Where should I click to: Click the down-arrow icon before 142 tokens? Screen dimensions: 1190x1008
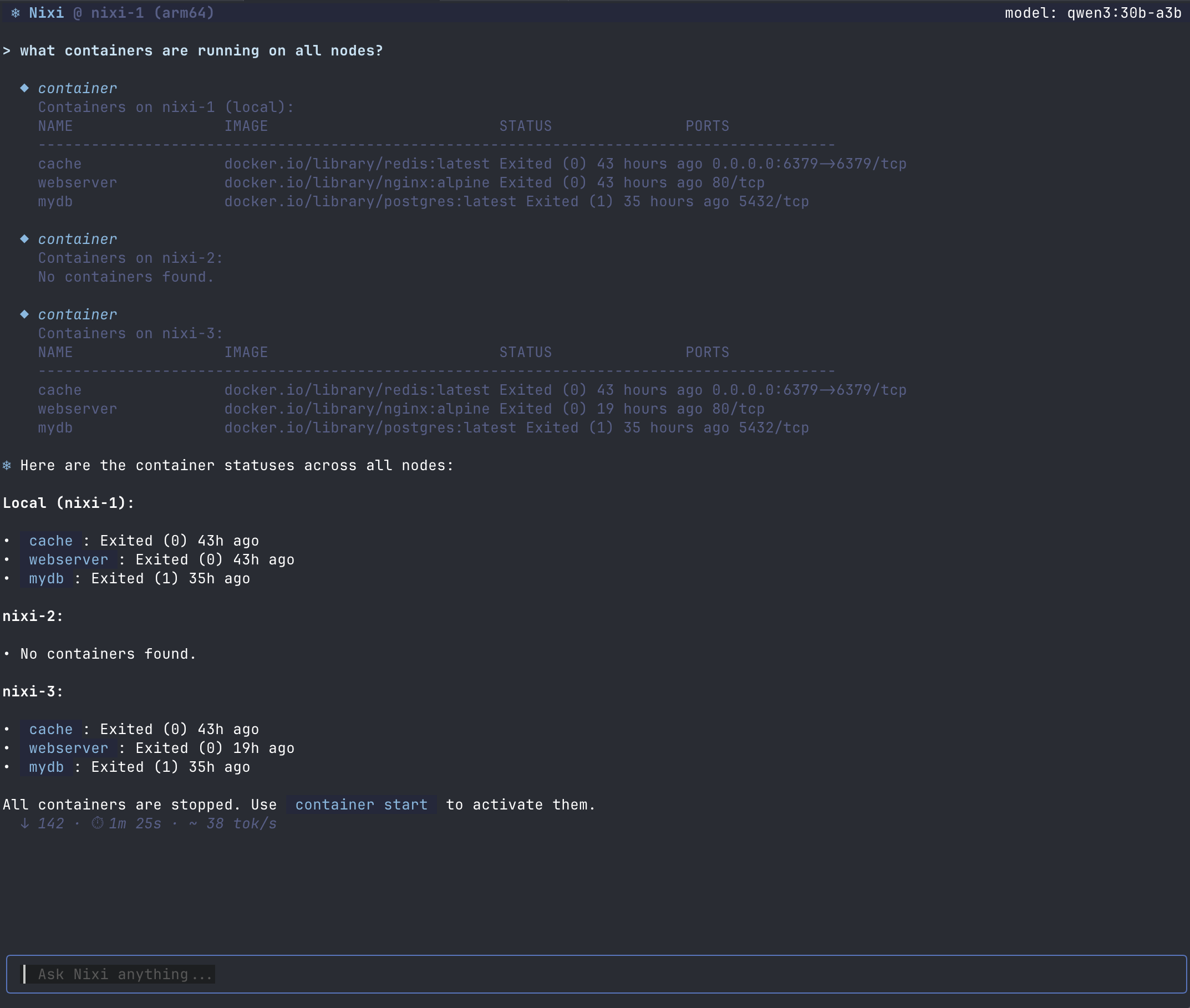(x=24, y=823)
